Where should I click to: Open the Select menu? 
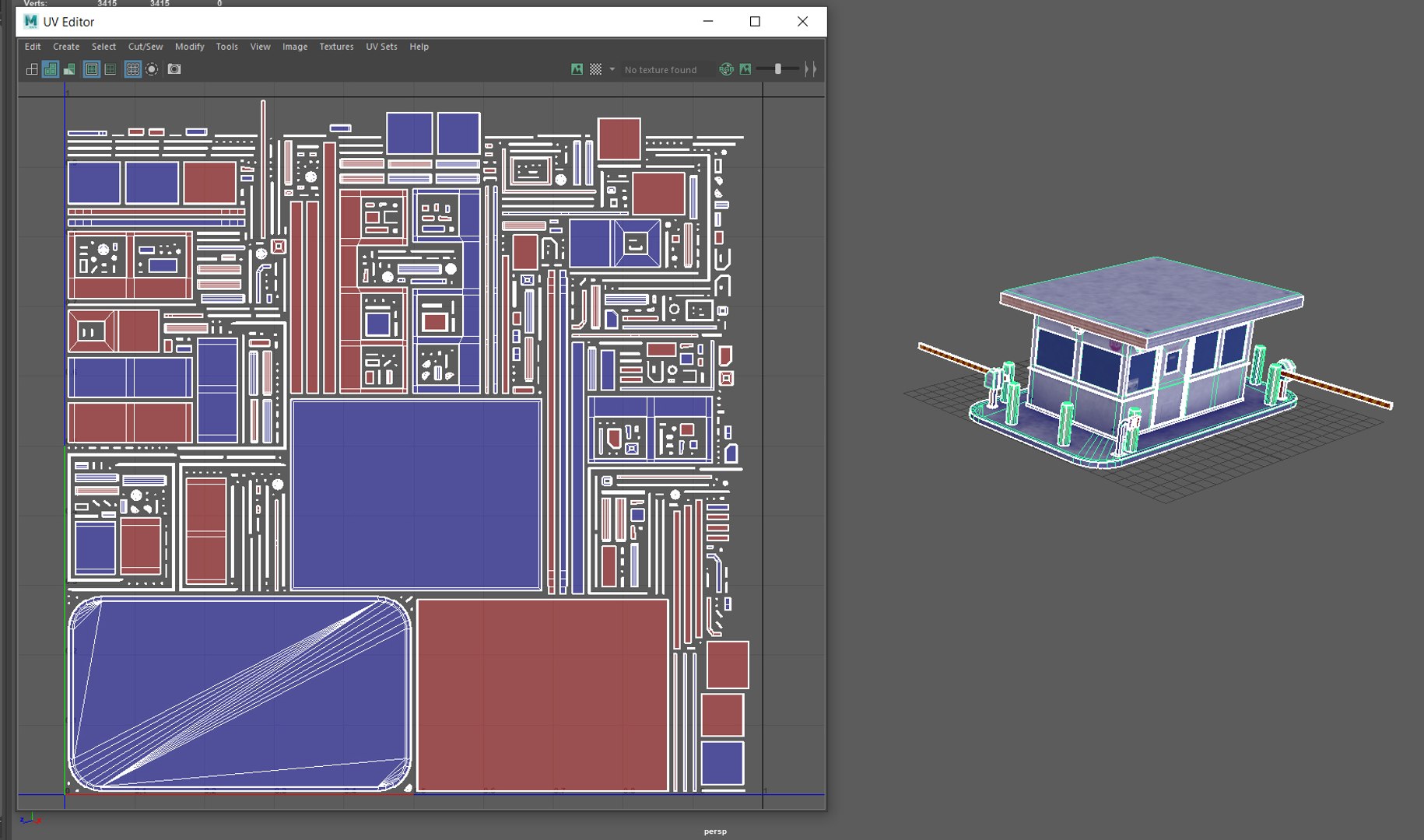pos(103,47)
